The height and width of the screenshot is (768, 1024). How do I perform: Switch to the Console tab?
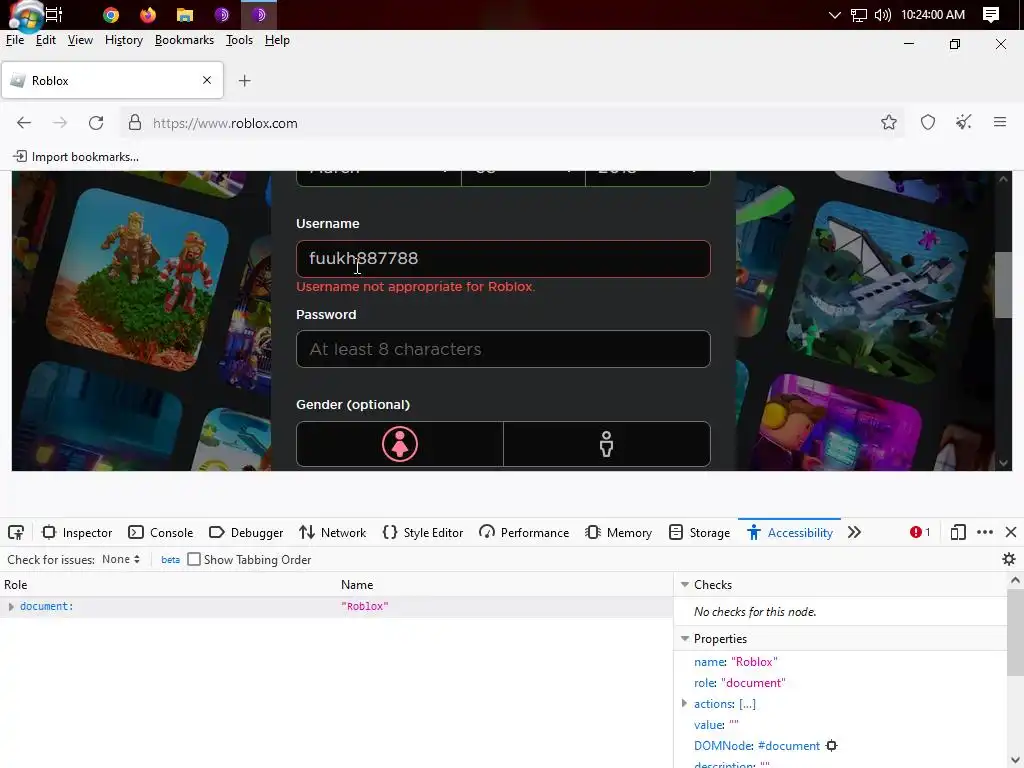pyautogui.click(x=161, y=532)
